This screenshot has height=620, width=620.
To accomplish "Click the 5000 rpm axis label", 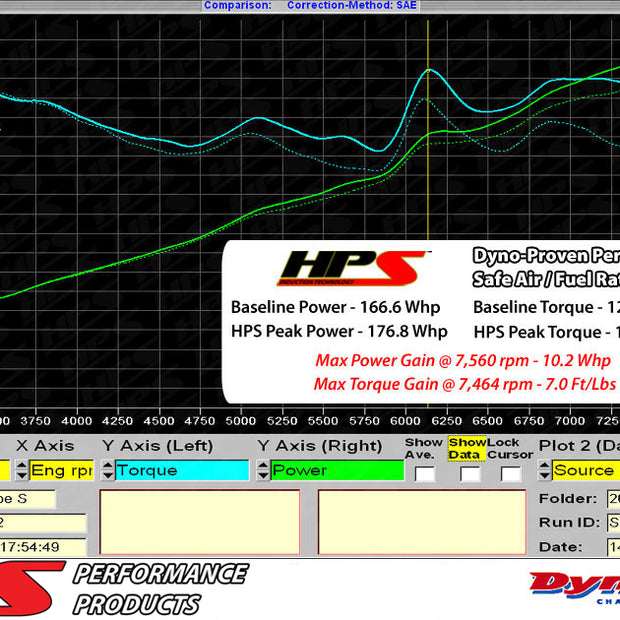I will (x=241, y=421).
